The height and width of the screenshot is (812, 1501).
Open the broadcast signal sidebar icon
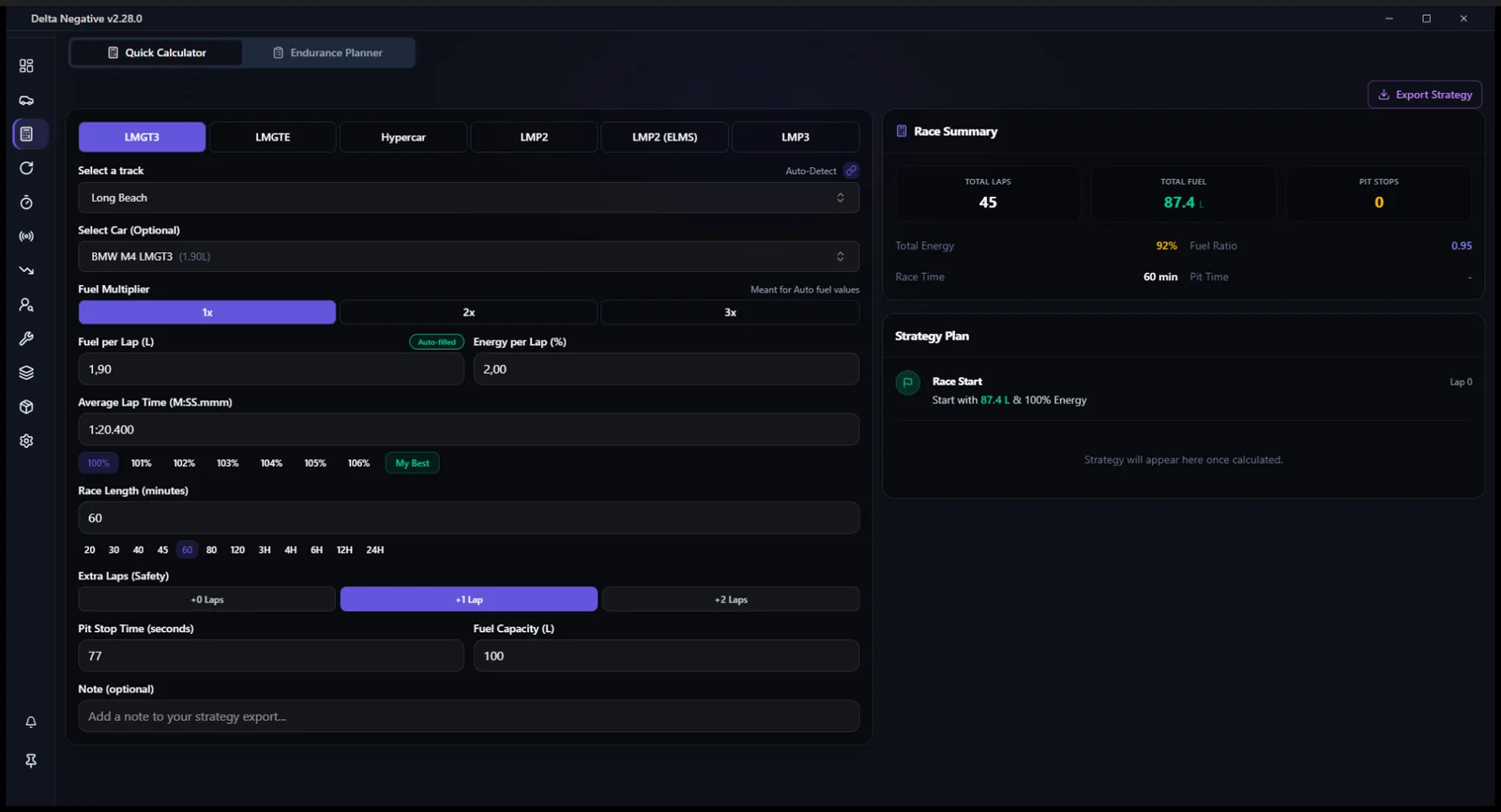(x=26, y=236)
